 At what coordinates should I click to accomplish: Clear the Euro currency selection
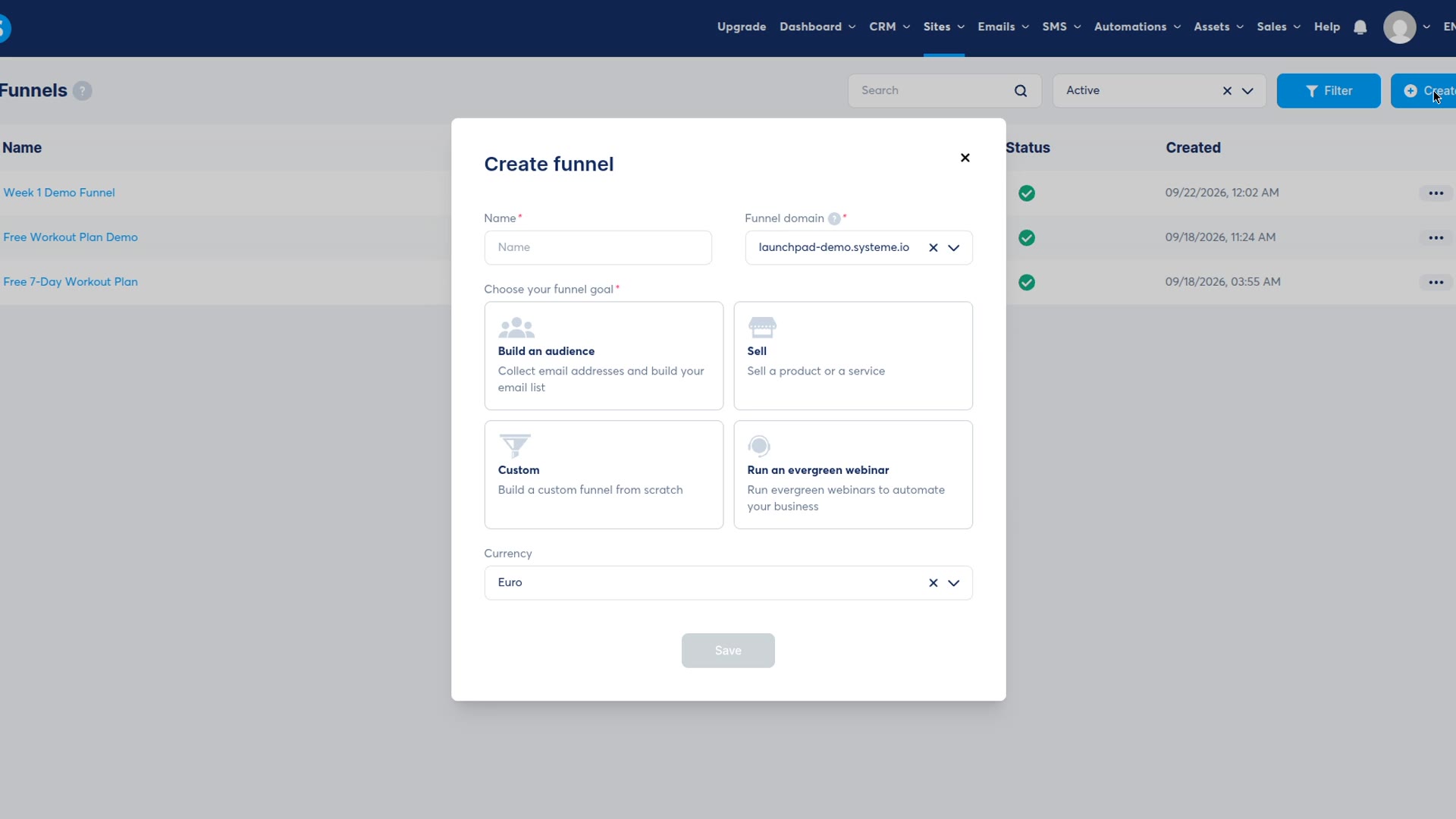coord(934,582)
